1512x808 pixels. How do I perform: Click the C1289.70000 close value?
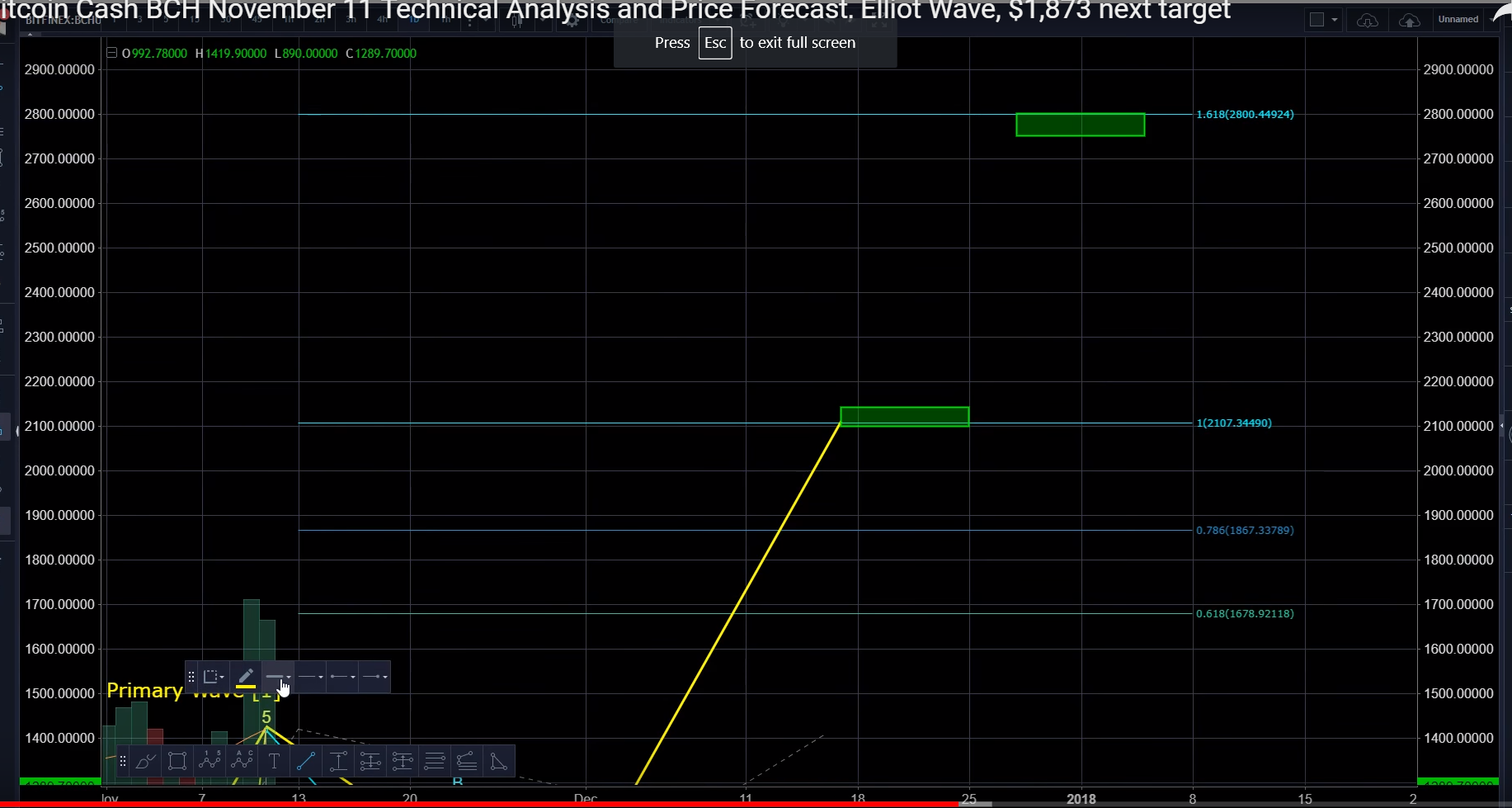coord(381,53)
